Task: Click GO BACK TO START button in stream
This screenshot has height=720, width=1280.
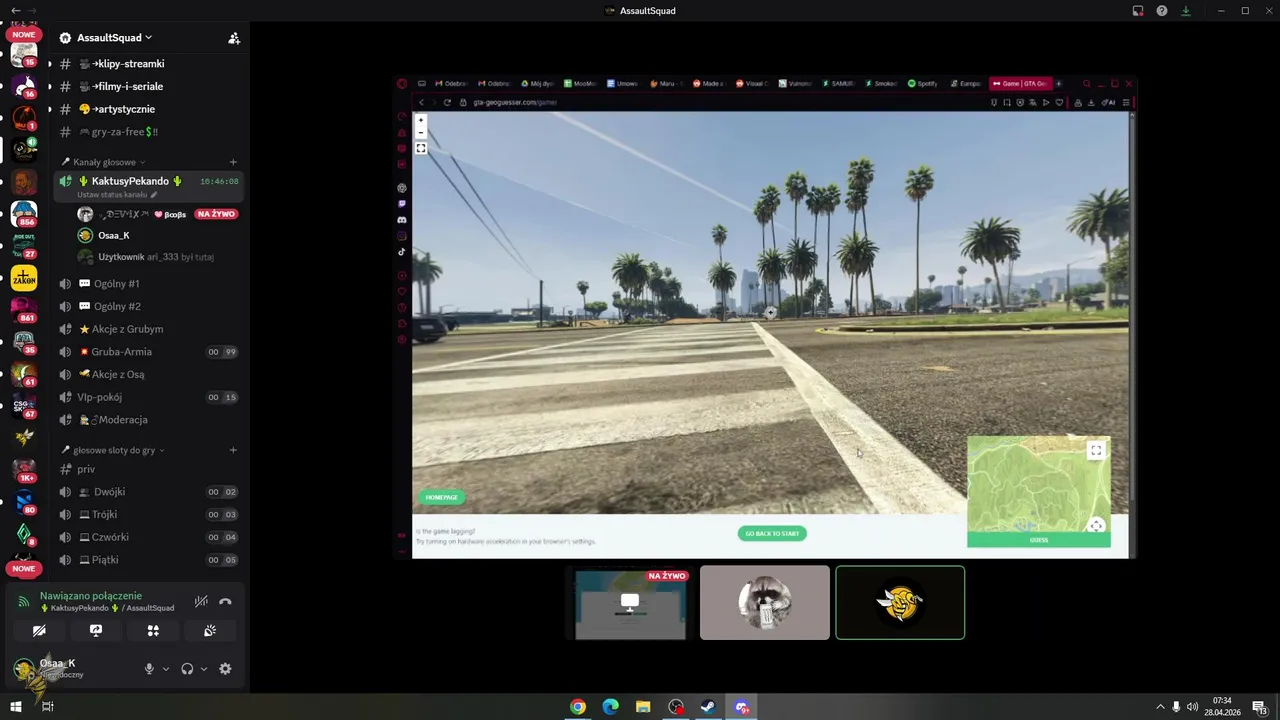Action: pyautogui.click(x=772, y=533)
